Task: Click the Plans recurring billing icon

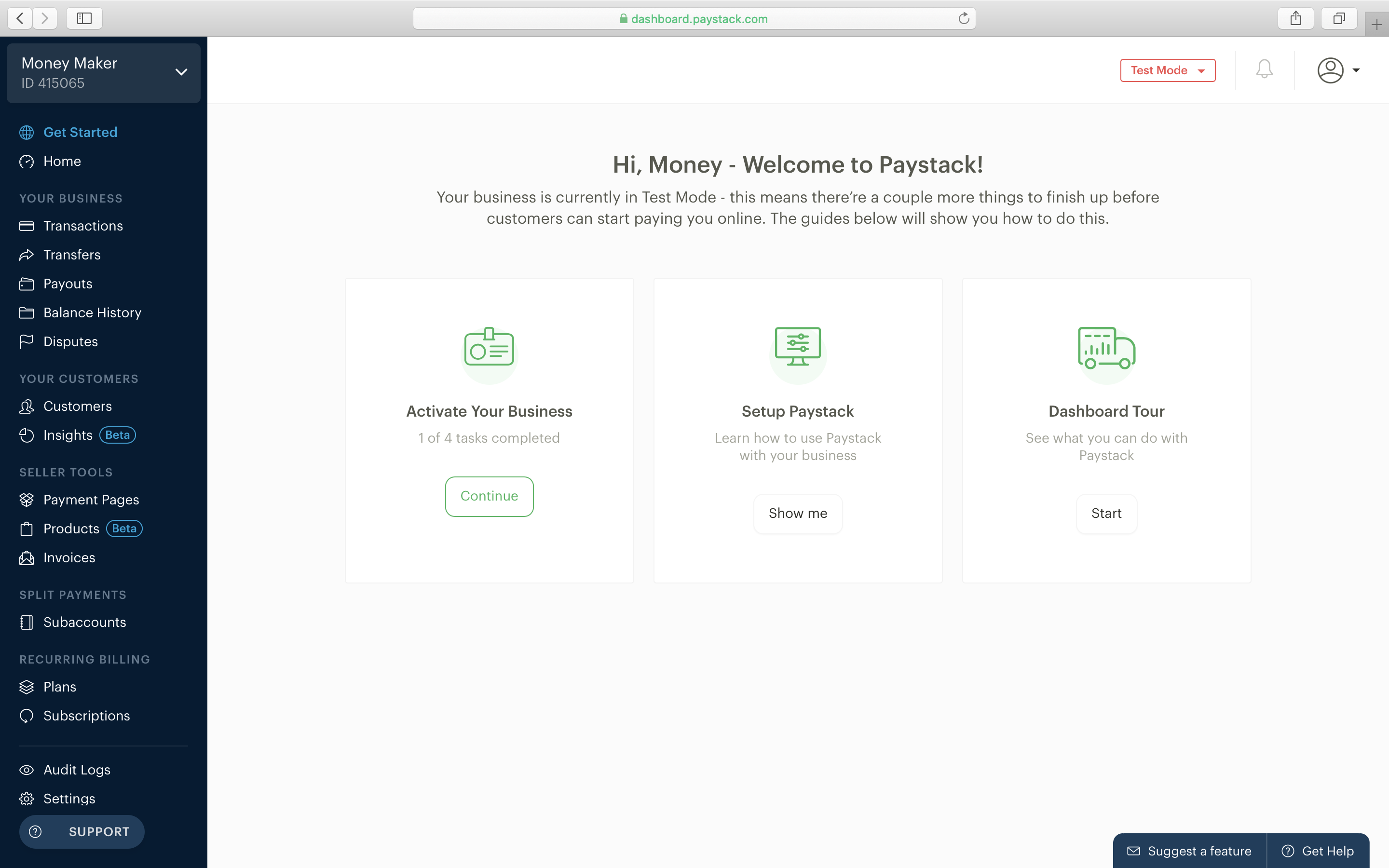Action: 27,687
